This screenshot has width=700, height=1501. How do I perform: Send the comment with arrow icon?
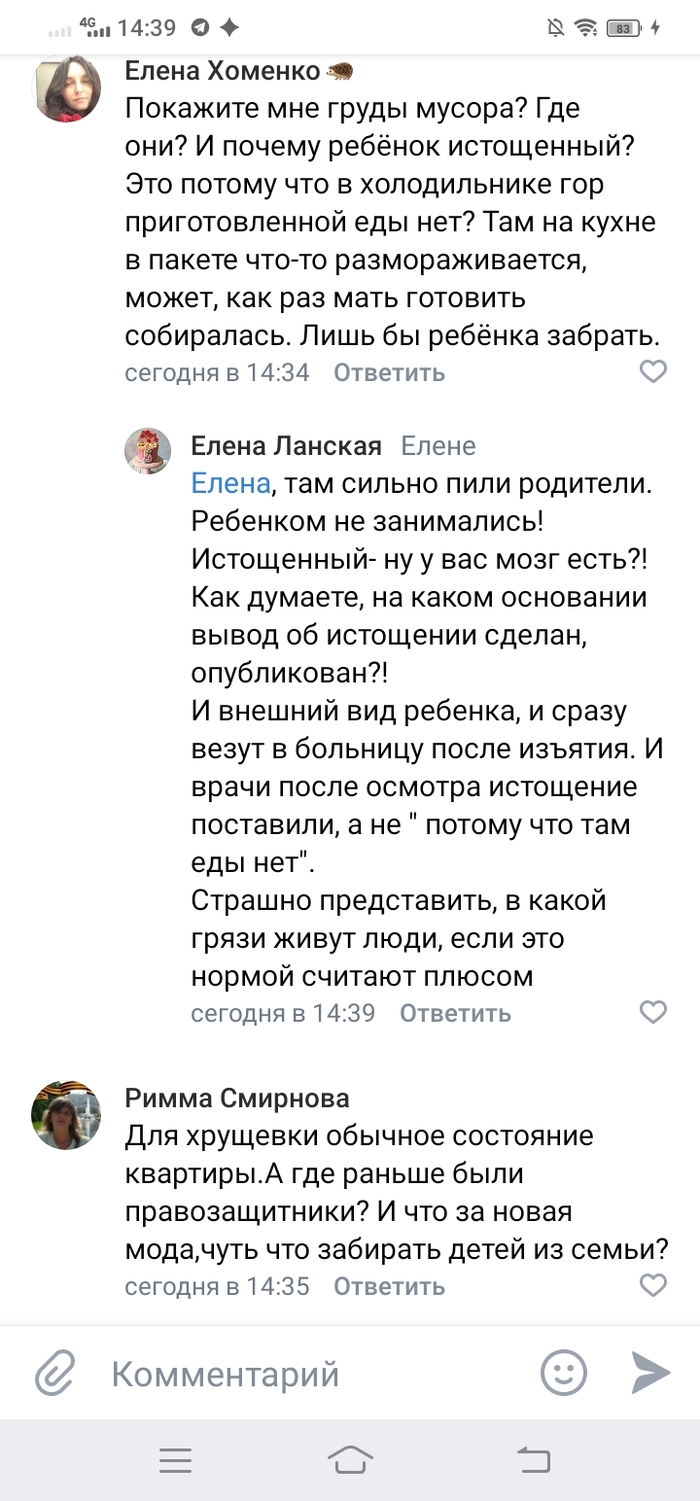(x=651, y=1373)
